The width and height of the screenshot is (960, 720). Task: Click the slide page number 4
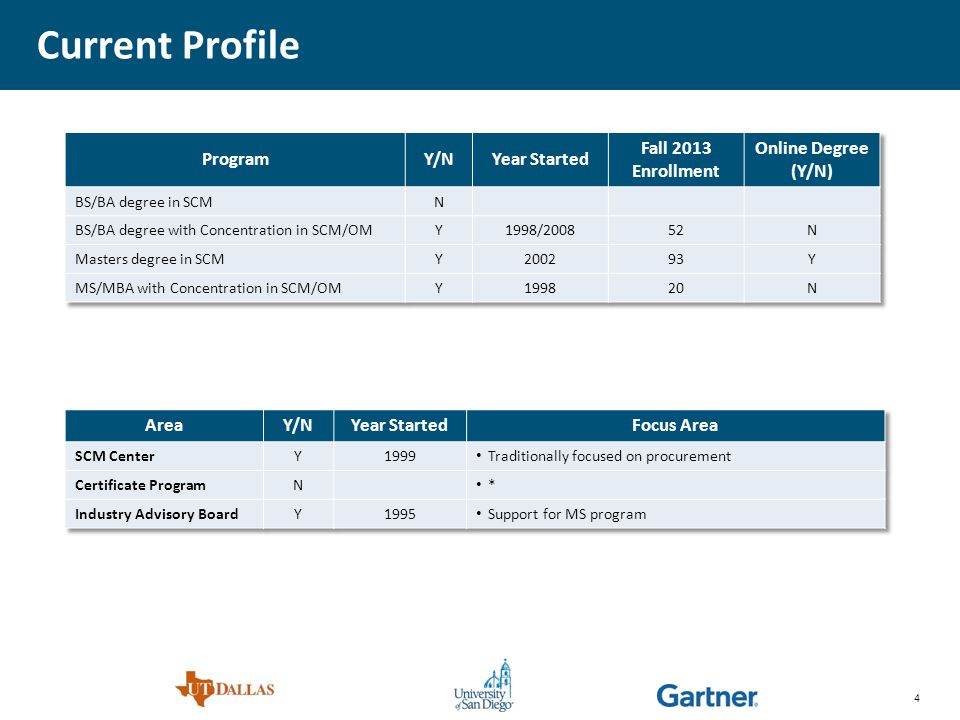coord(917,698)
